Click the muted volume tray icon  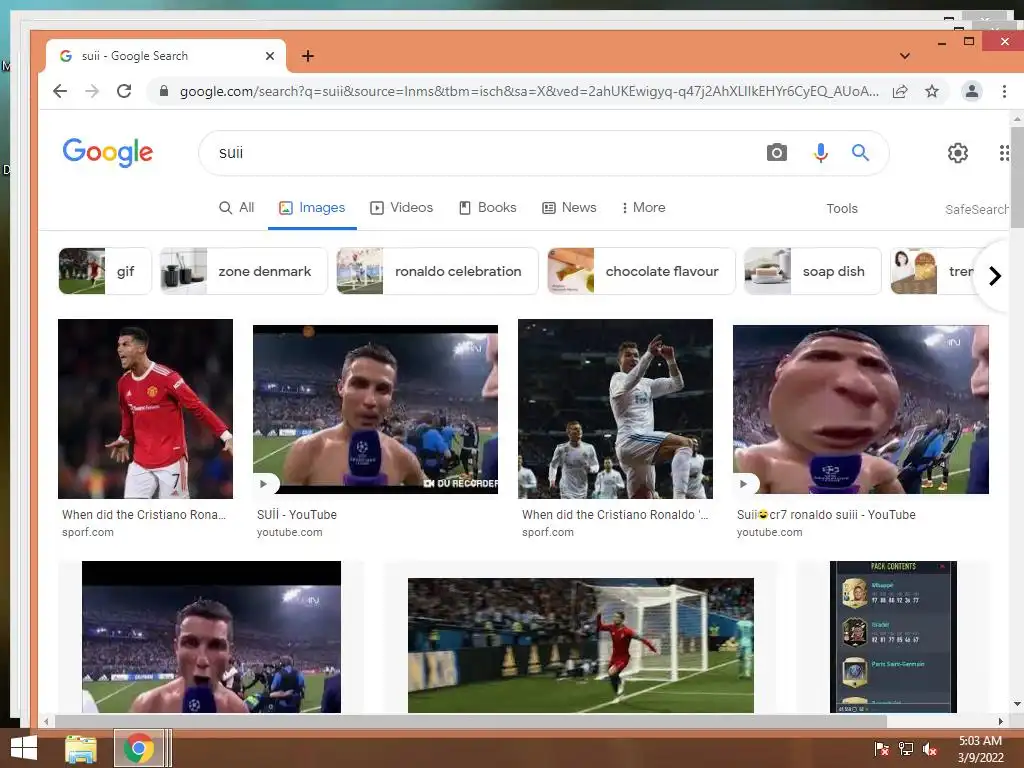[930, 749]
